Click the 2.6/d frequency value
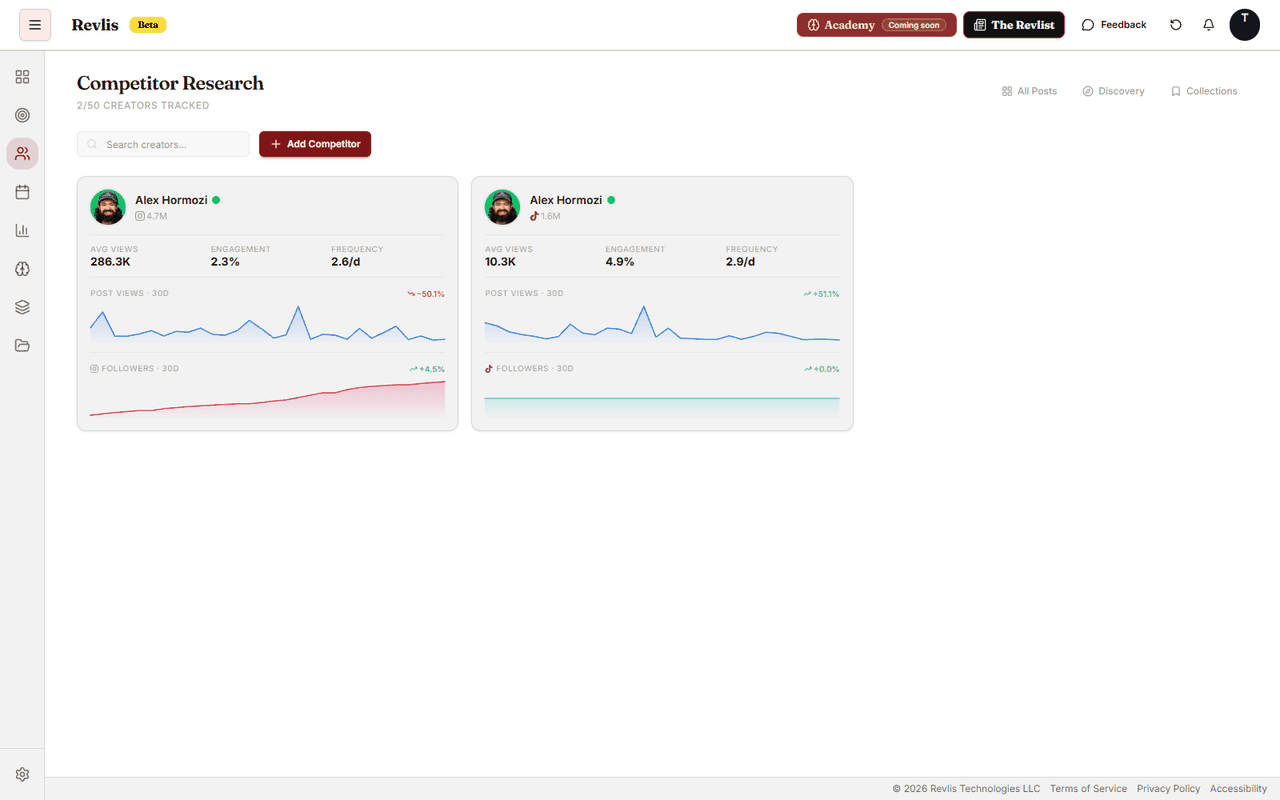 [x=346, y=262]
